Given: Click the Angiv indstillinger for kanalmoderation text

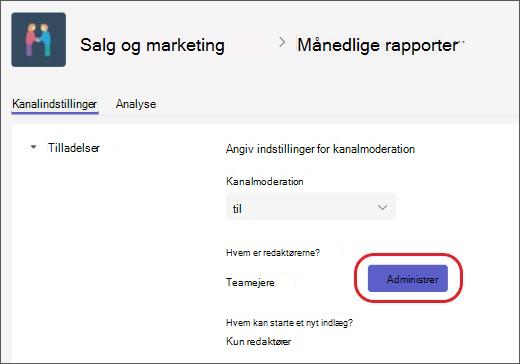Looking at the screenshot, I should (x=320, y=149).
